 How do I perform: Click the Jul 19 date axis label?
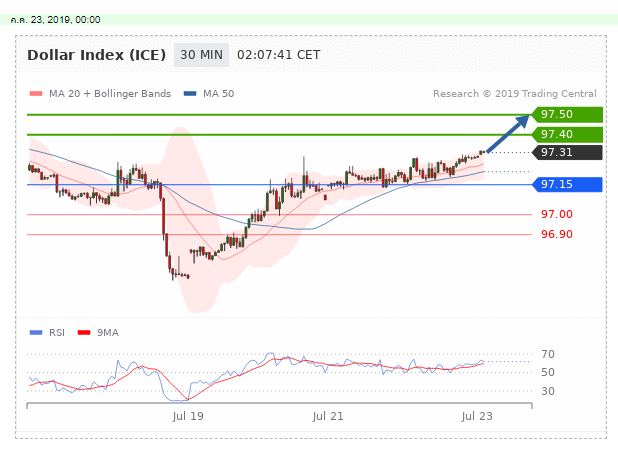[x=188, y=416]
